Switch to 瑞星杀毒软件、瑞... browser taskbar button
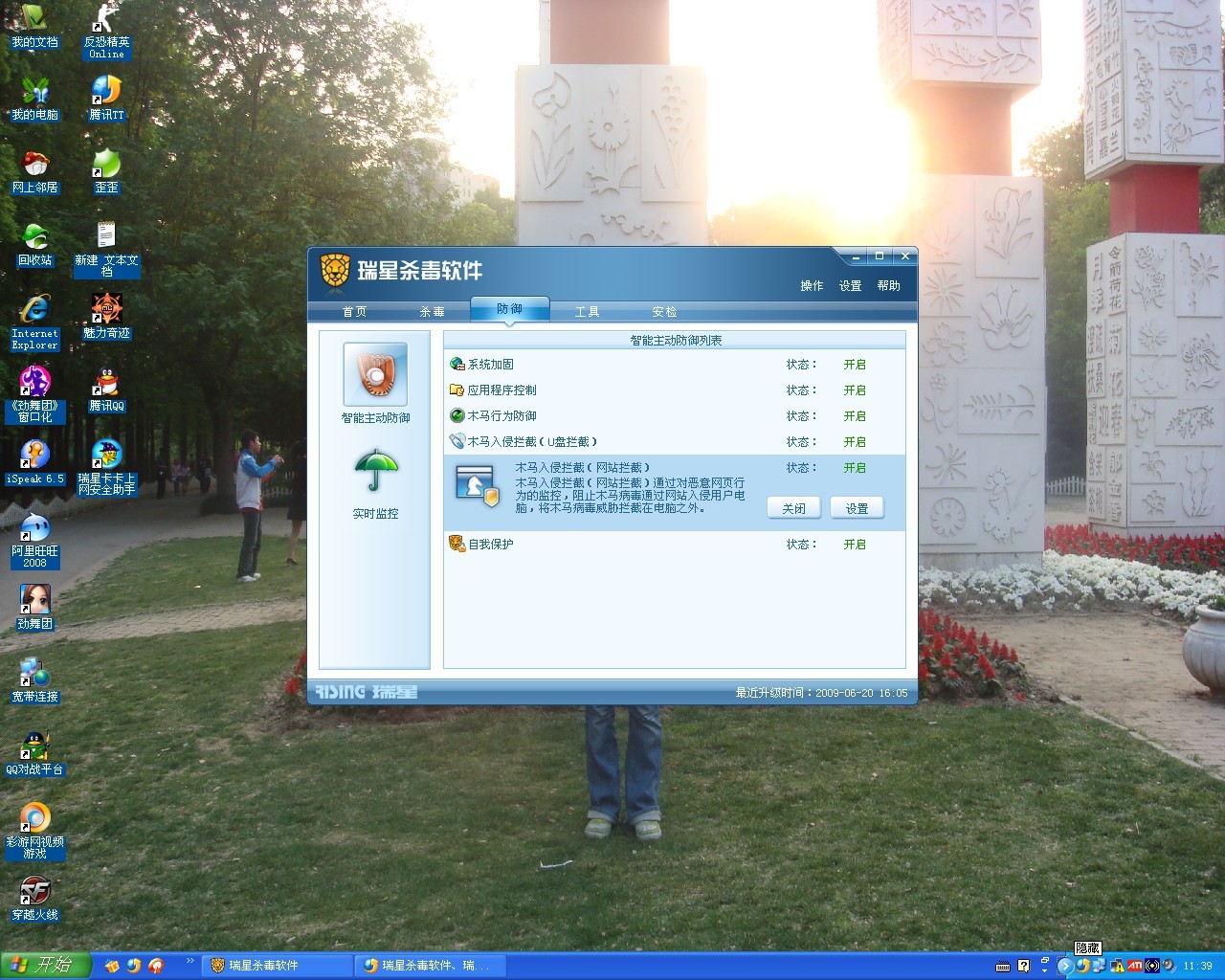1225x980 pixels. (x=430, y=966)
